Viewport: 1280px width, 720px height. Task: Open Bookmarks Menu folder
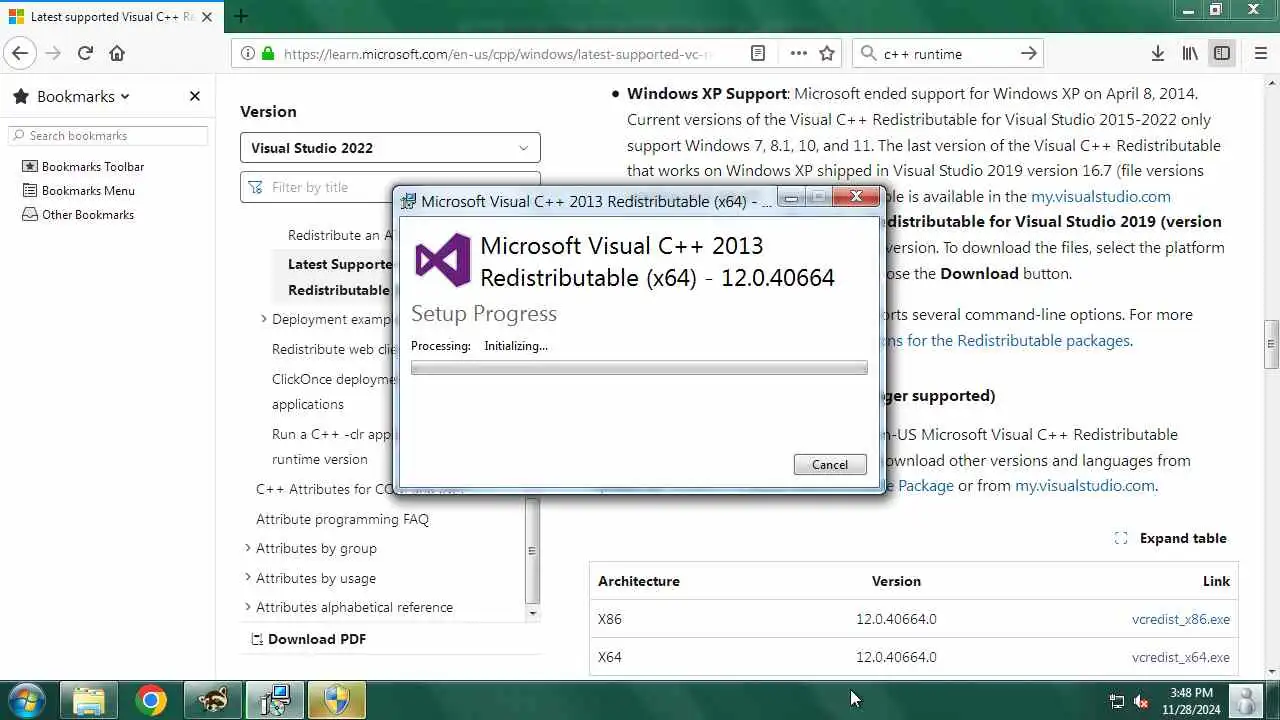(x=88, y=190)
